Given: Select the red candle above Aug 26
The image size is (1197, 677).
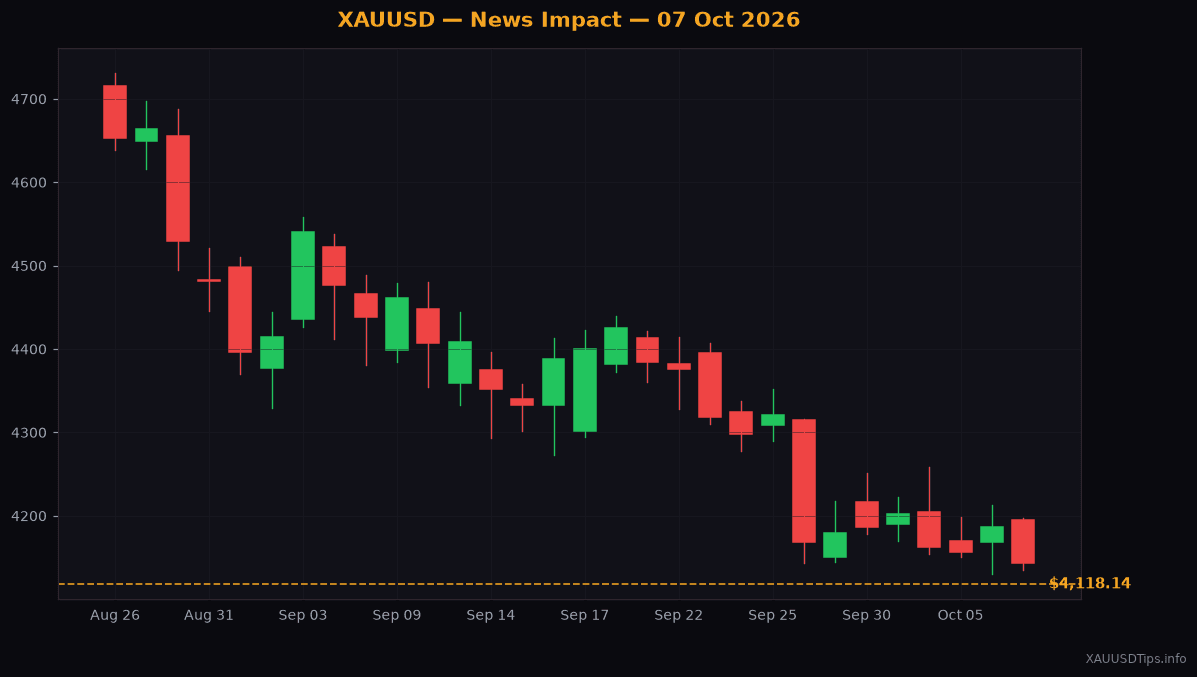Looking at the screenshot, I should [115, 111].
